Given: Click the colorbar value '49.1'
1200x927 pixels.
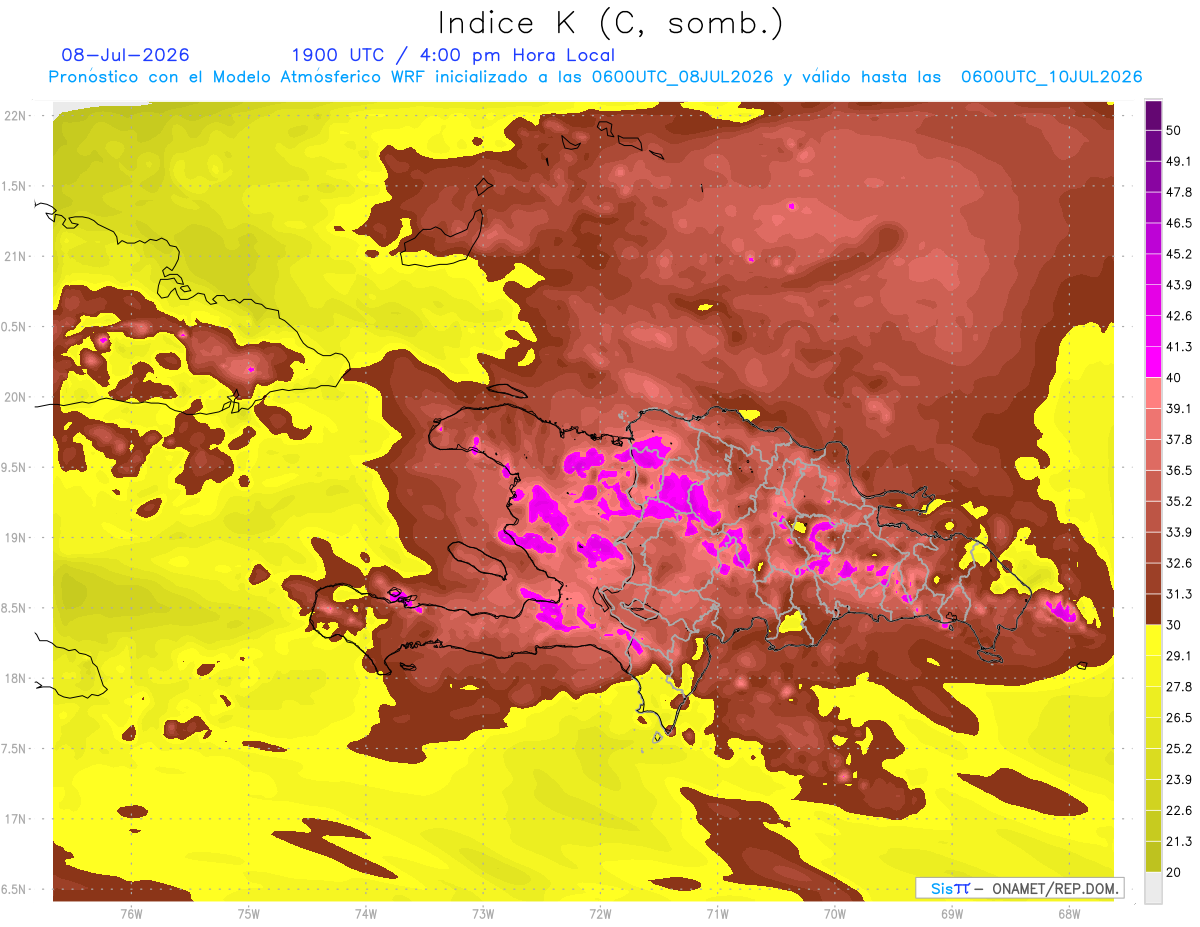Looking at the screenshot, I should (x=1178, y=161).
